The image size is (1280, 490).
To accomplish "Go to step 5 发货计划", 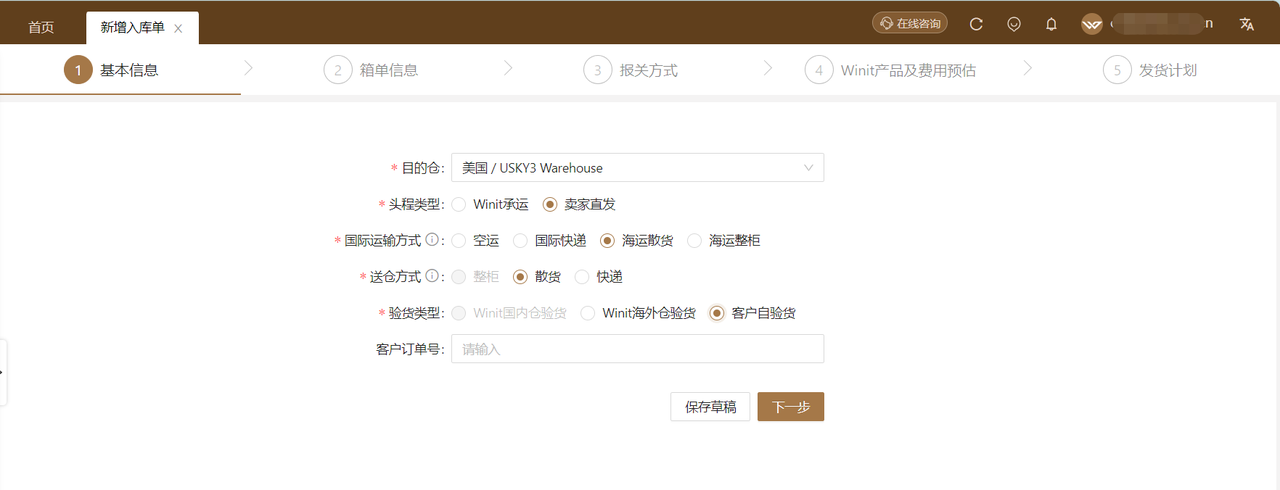I will pos(1150,70).
